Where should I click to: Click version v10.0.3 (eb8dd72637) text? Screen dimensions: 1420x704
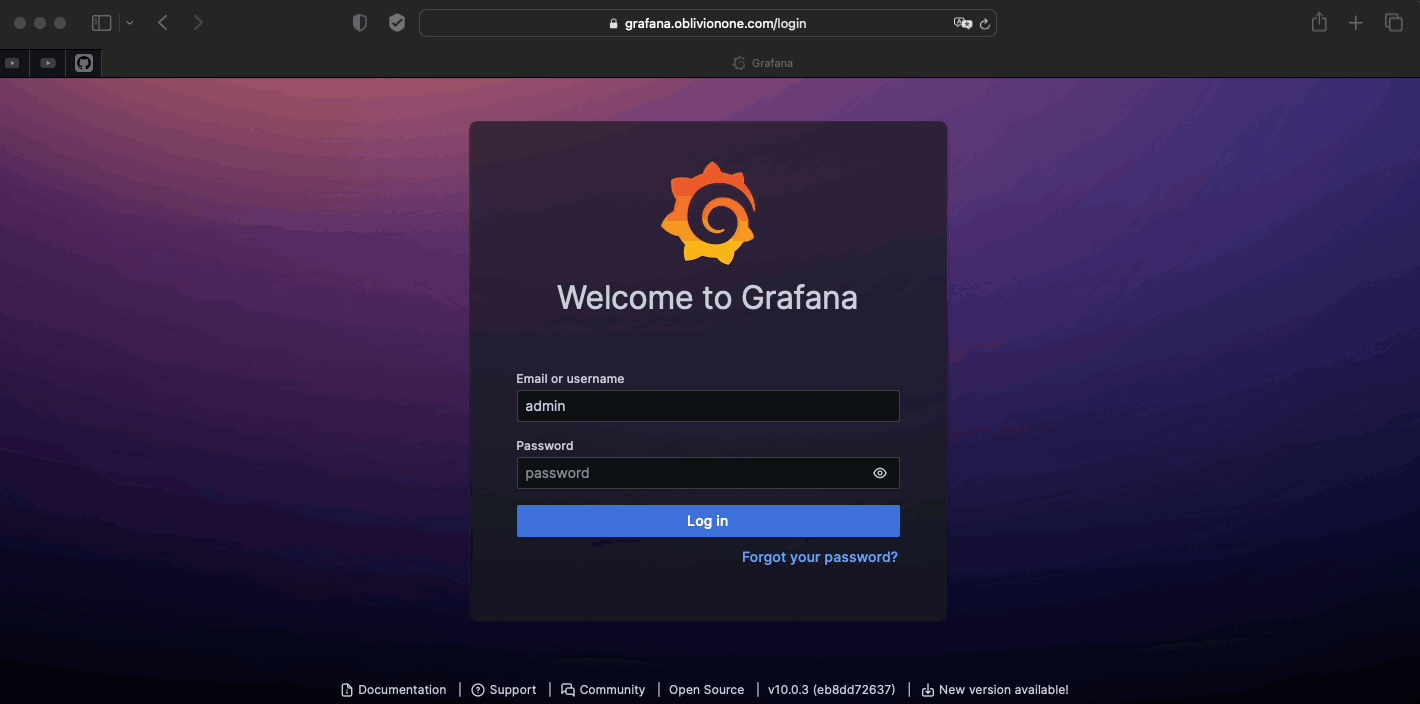[x=832, y=690]
